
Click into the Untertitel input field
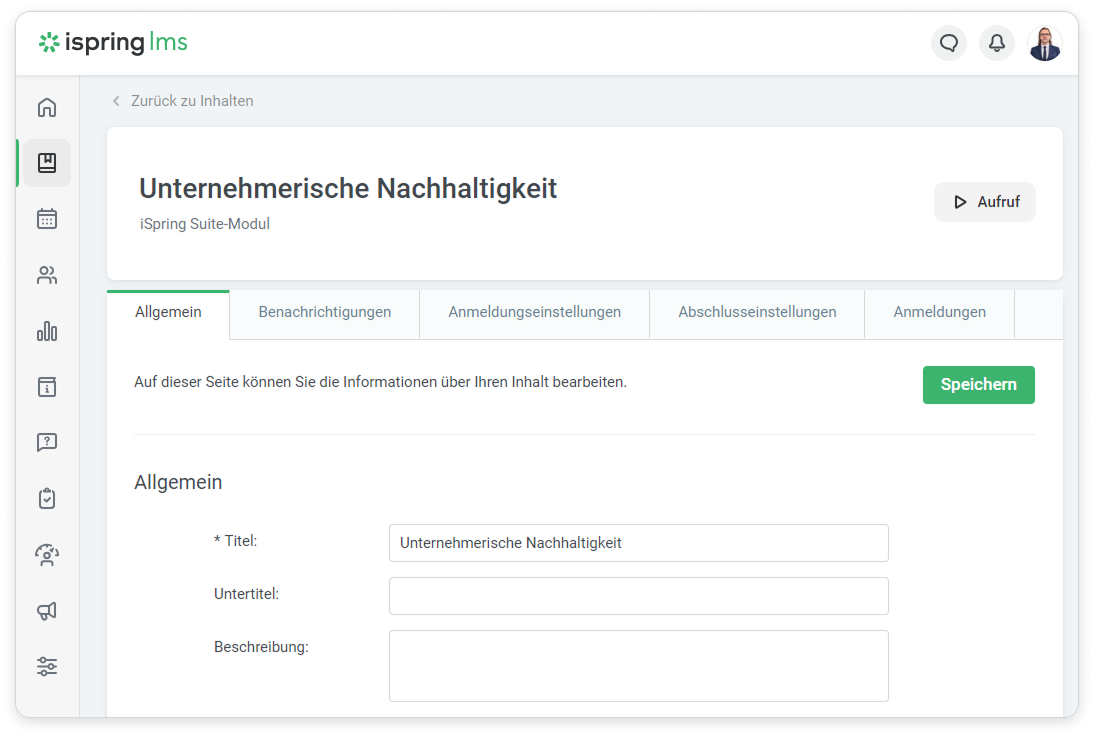pos(638,596)
